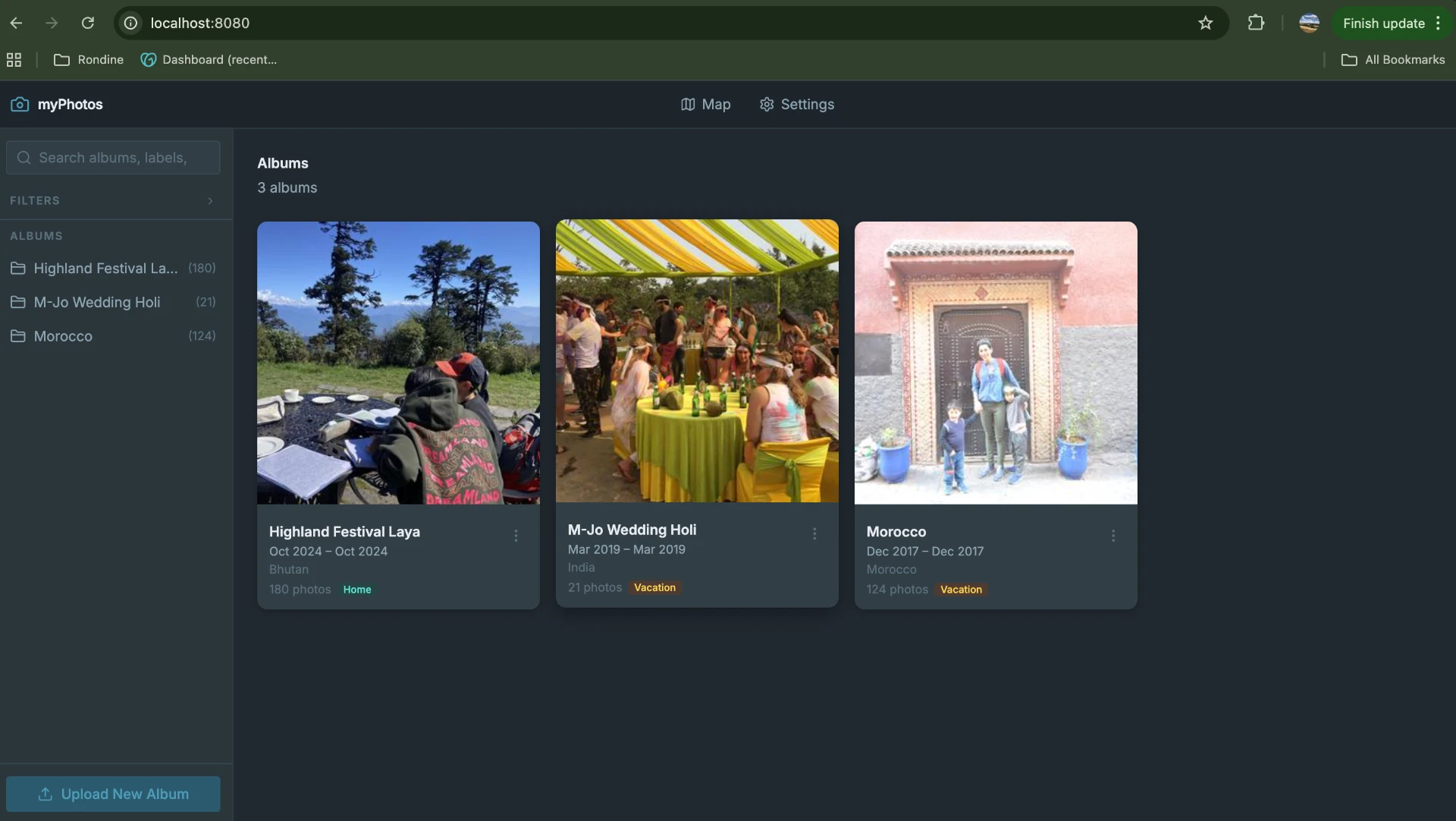This screenshot has height=821, width=1456.
Task: Open the Morocco album thumbnail
Action: tap(996, 363)
